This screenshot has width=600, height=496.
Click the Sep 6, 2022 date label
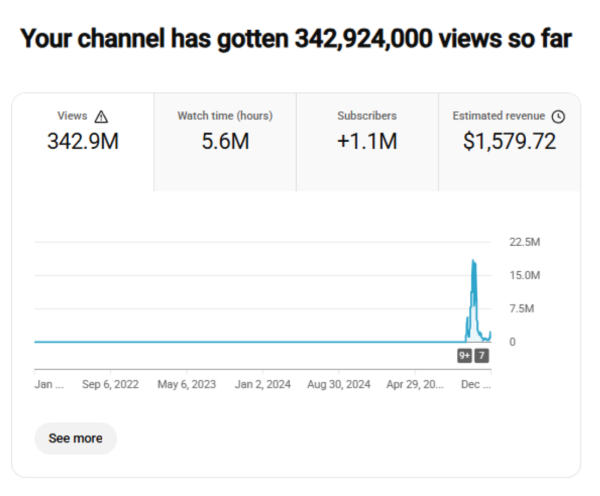(110, 384)
